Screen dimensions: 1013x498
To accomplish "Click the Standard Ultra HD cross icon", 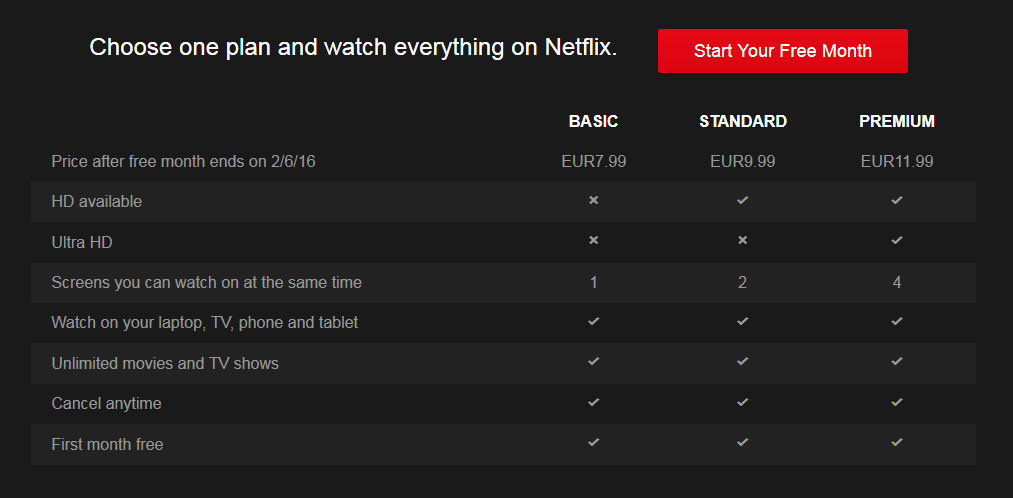I will [742, 241].
